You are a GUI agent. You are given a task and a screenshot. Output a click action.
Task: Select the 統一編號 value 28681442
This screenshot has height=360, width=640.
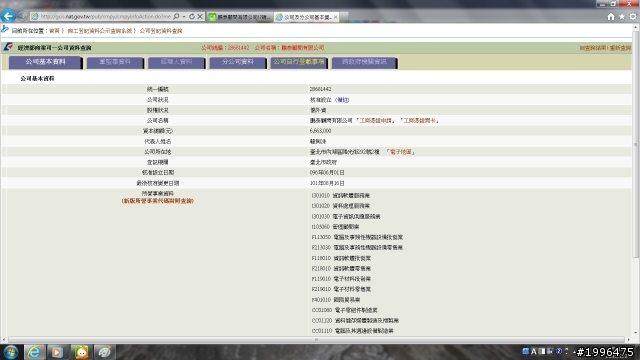[x=320, y=89]
